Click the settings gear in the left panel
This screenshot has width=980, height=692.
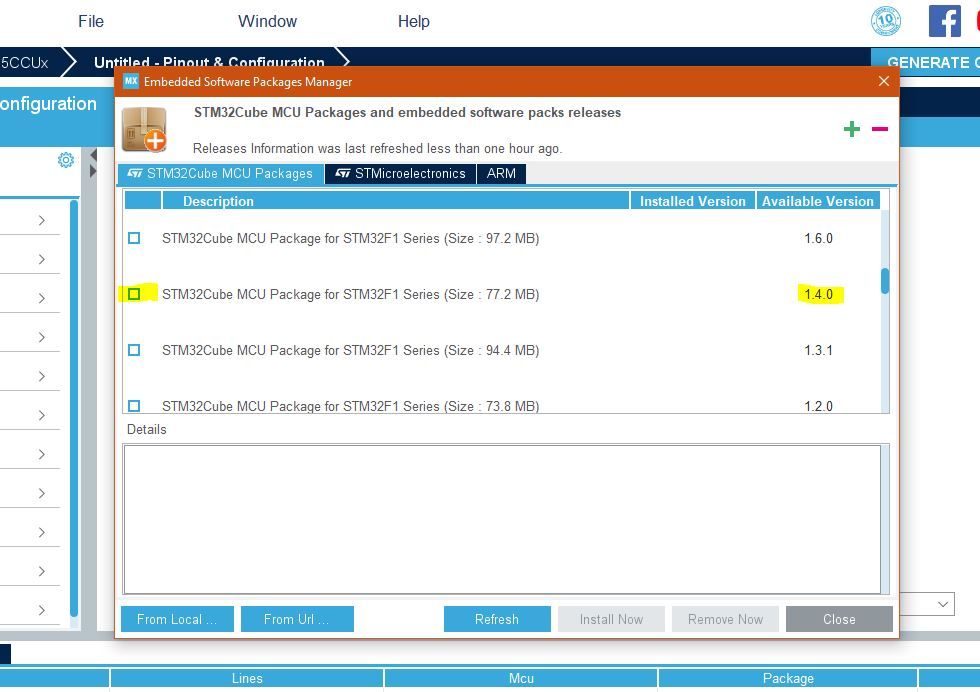(66, 160)
